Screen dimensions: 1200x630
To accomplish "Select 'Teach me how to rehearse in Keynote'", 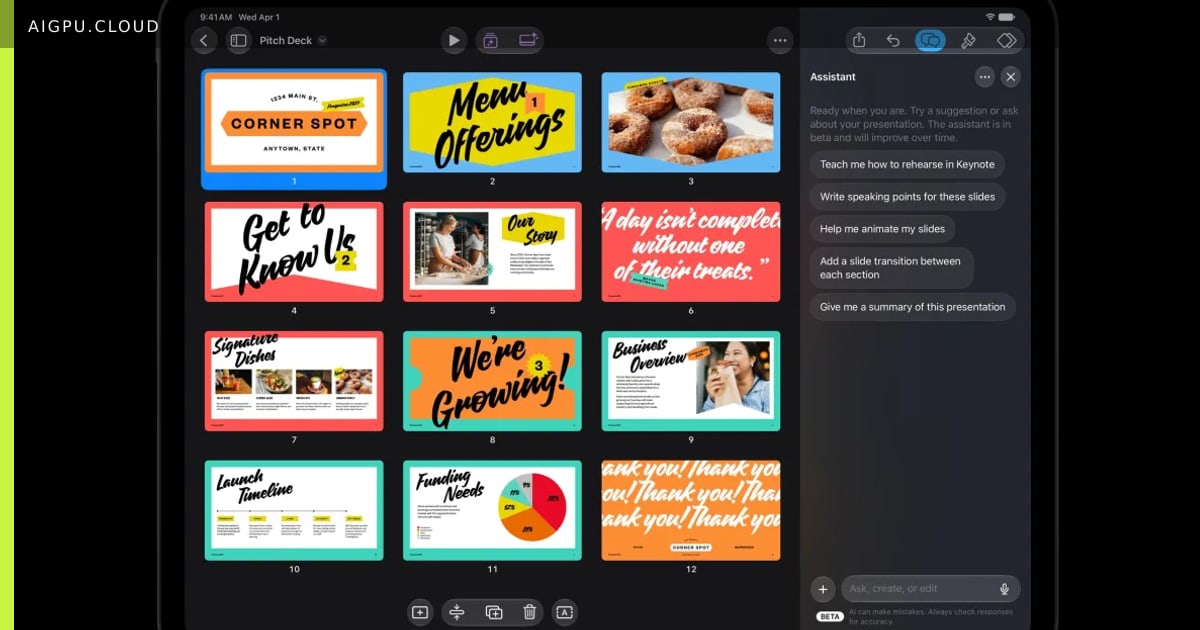I will [x=907, y=165].
